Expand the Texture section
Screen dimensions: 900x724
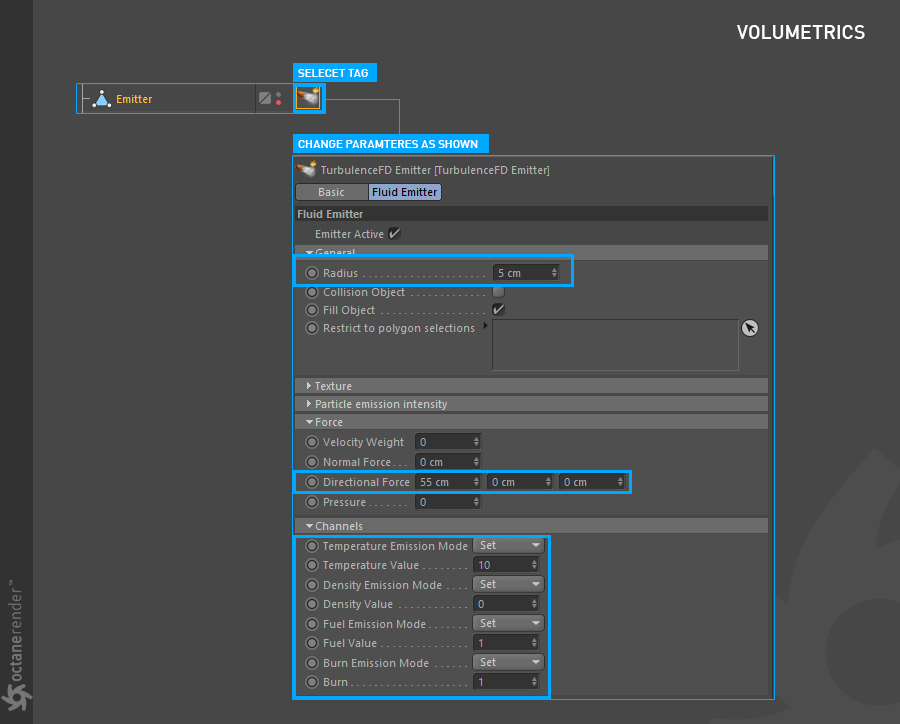pyautogui.click(x=309, y=385)
